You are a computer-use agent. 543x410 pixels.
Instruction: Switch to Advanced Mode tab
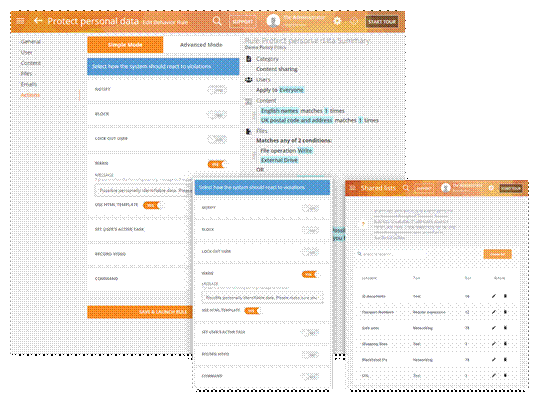(x=201, y=45)
